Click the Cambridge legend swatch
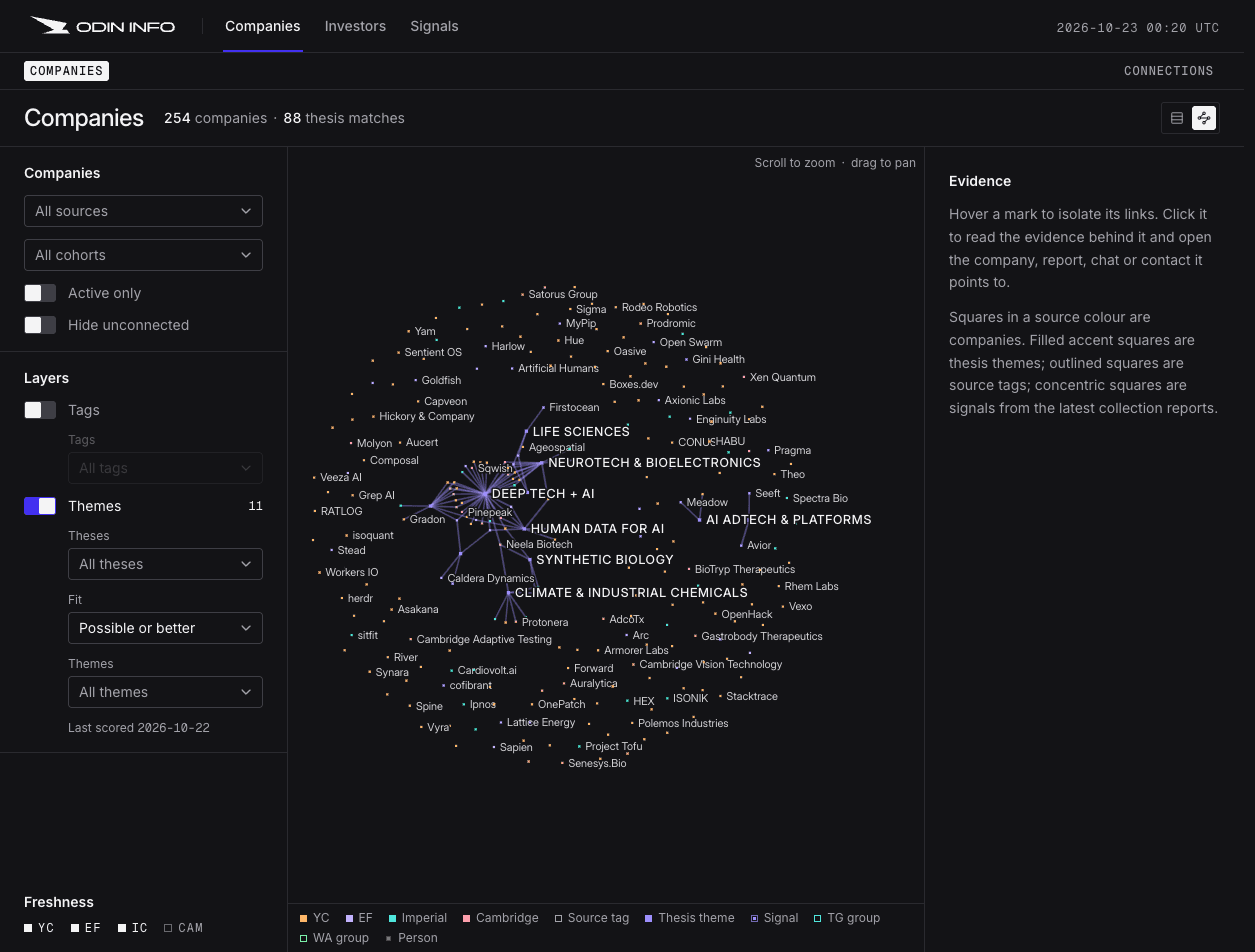This screenshot has width=1255, height=952. (x=466, y=918)
